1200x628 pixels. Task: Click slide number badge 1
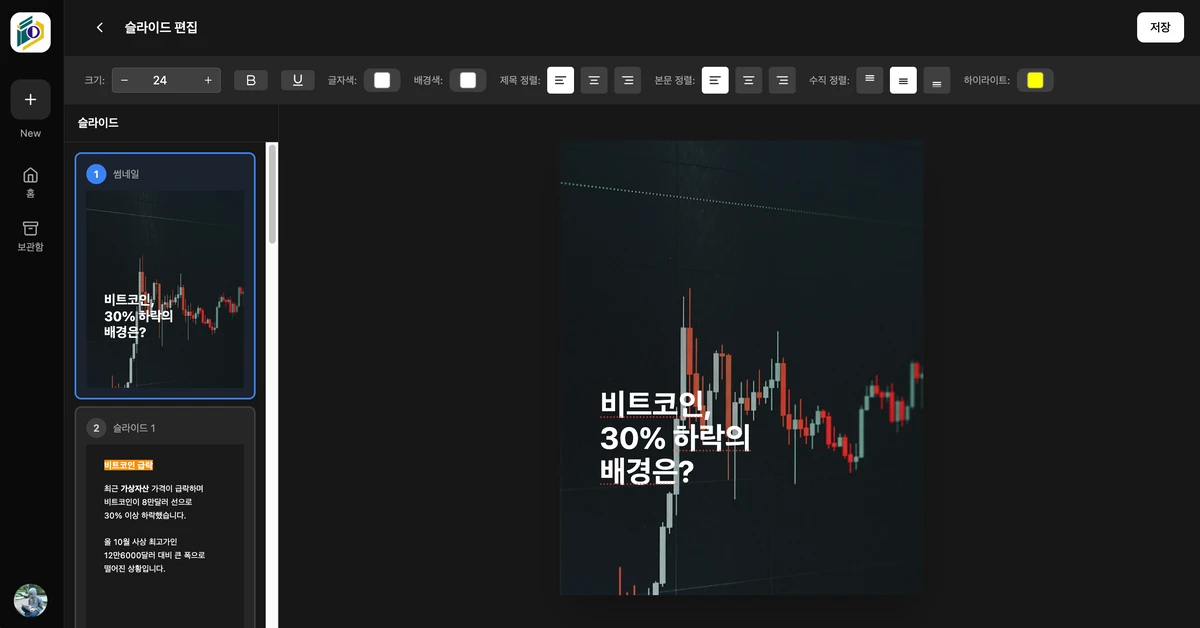tap(96, 174)
